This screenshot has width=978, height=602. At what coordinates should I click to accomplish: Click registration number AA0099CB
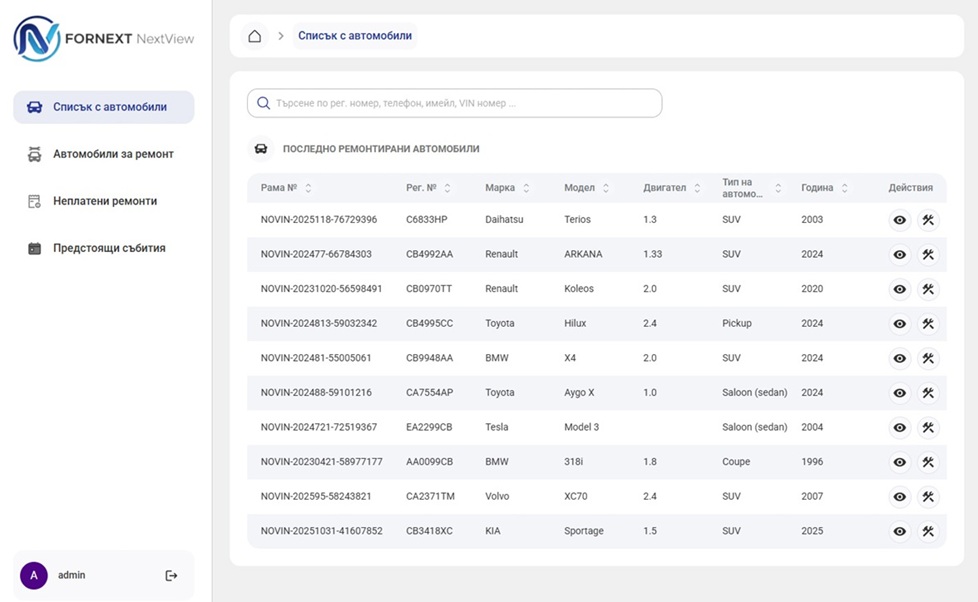[x=429, y=462]
